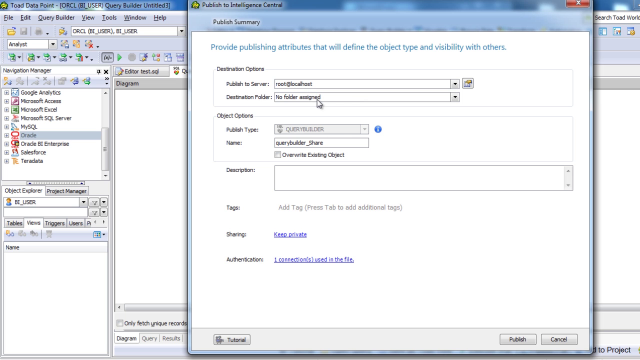The image size is (640, 360).
Task: Select Microsoft Access in connection tree
Action: pos(41,101)
